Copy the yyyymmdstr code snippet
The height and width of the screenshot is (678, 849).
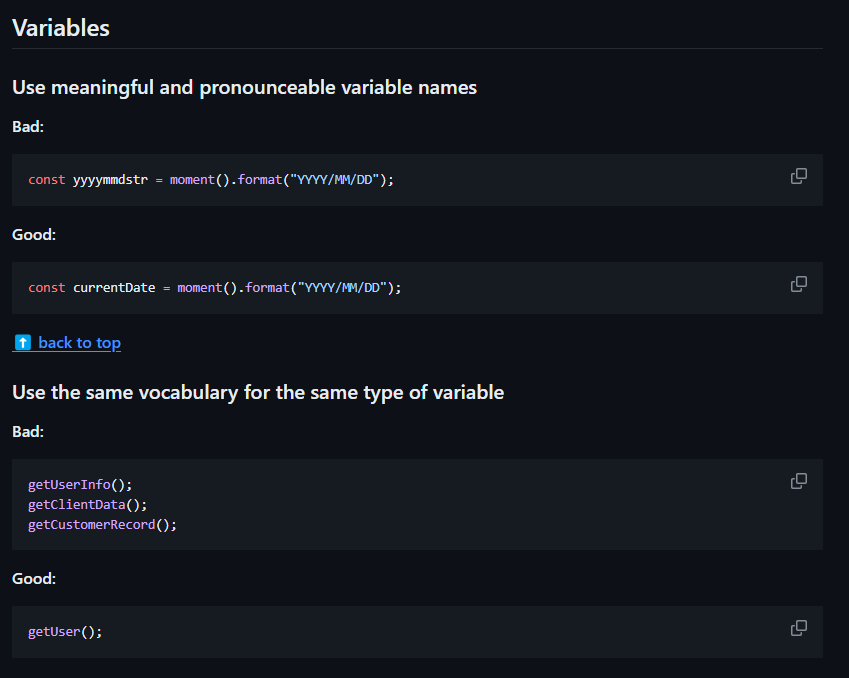tap(799, 176)
